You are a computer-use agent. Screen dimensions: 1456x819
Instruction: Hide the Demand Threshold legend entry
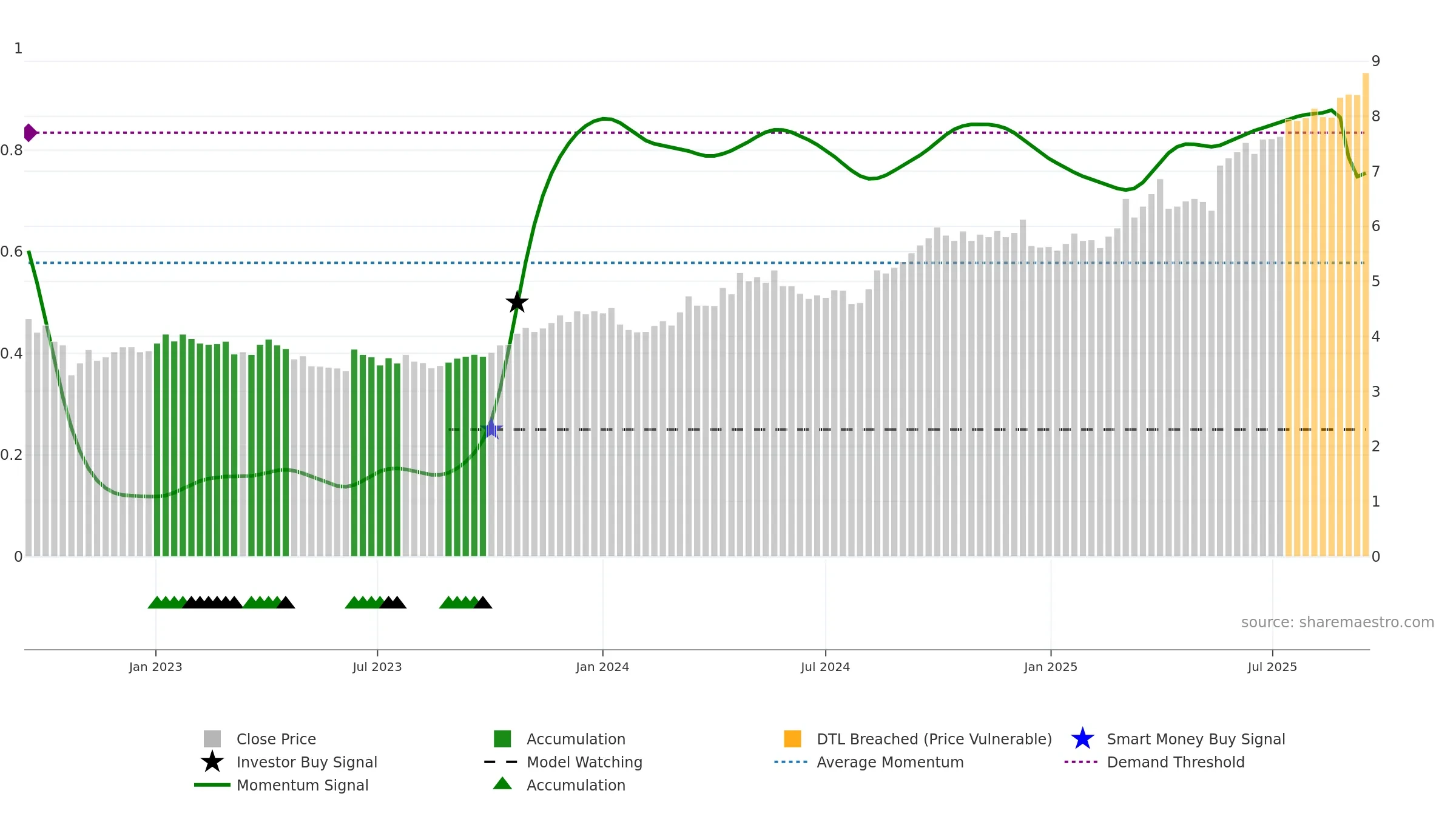(1175, 762)
